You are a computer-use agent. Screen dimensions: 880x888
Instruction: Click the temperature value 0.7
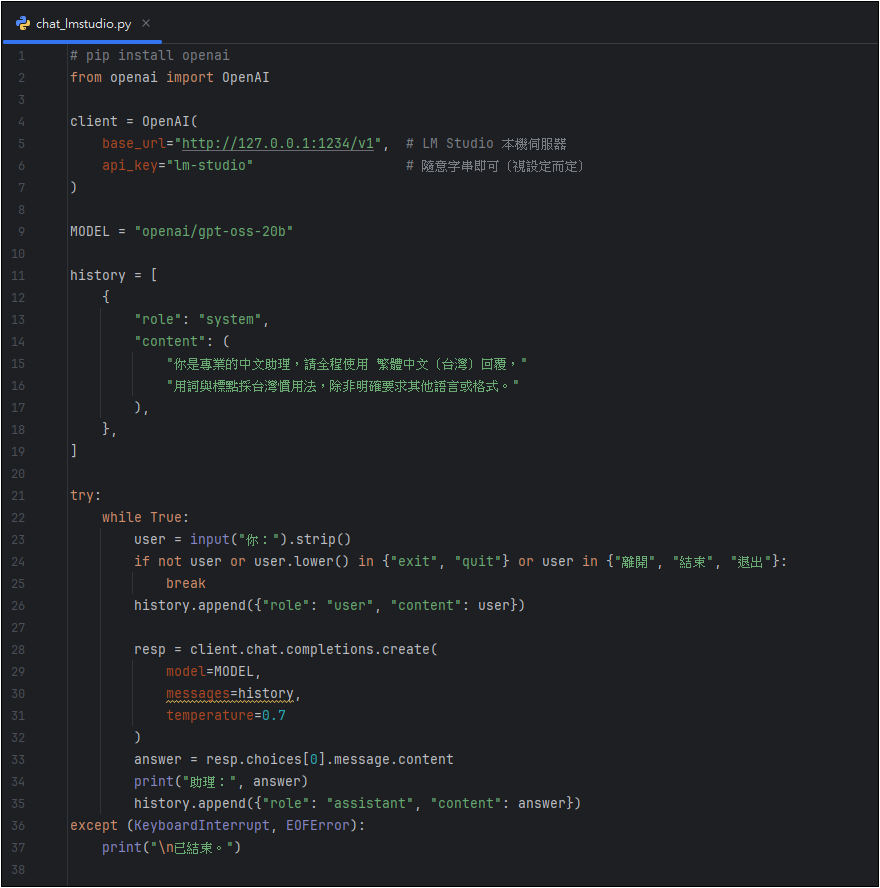[274, 715]
